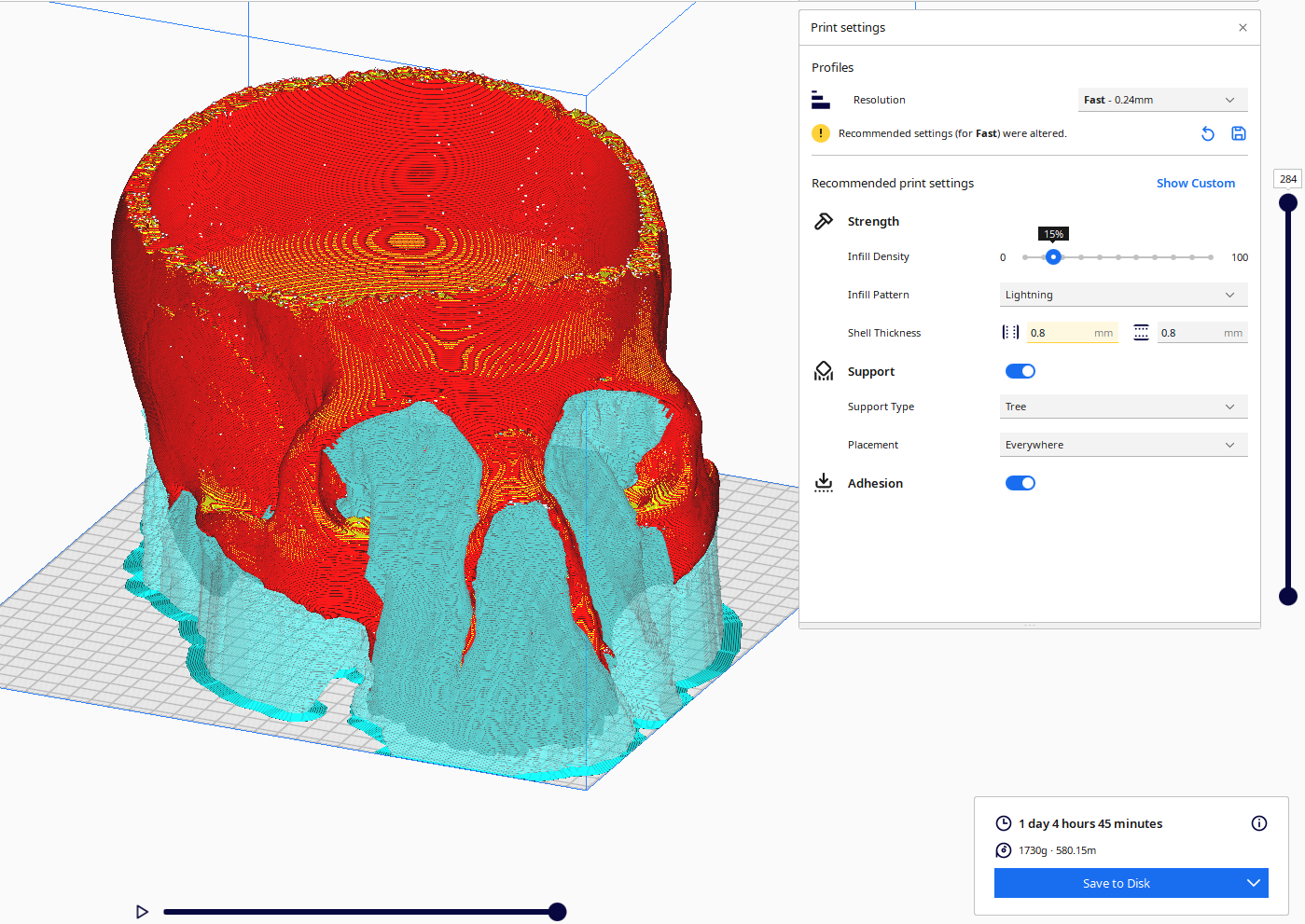
Task: Click the material usage spool icon
Action: pyautogui.click(x=1004, y=849)
